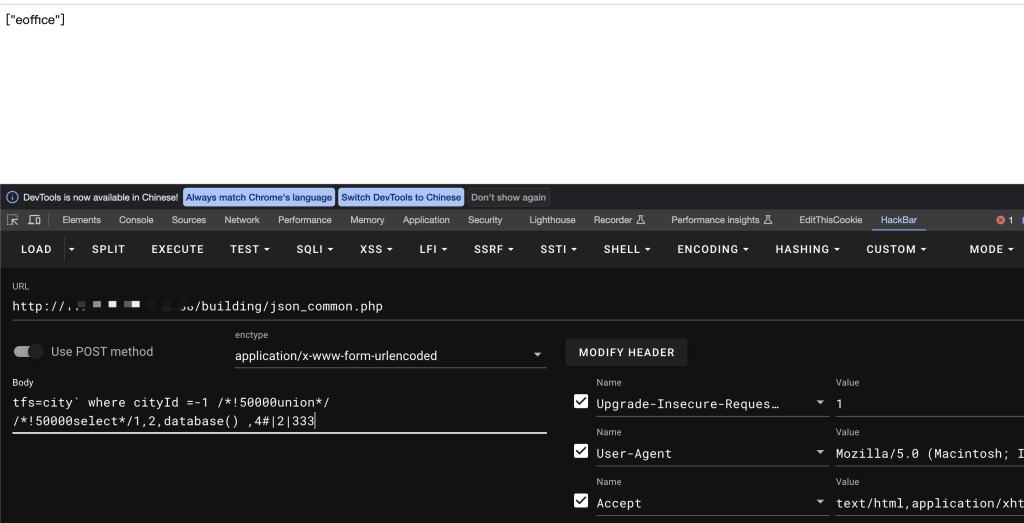Focus the User-Agent value field
The image size is (1024, 523).
[x=930, y=453]
